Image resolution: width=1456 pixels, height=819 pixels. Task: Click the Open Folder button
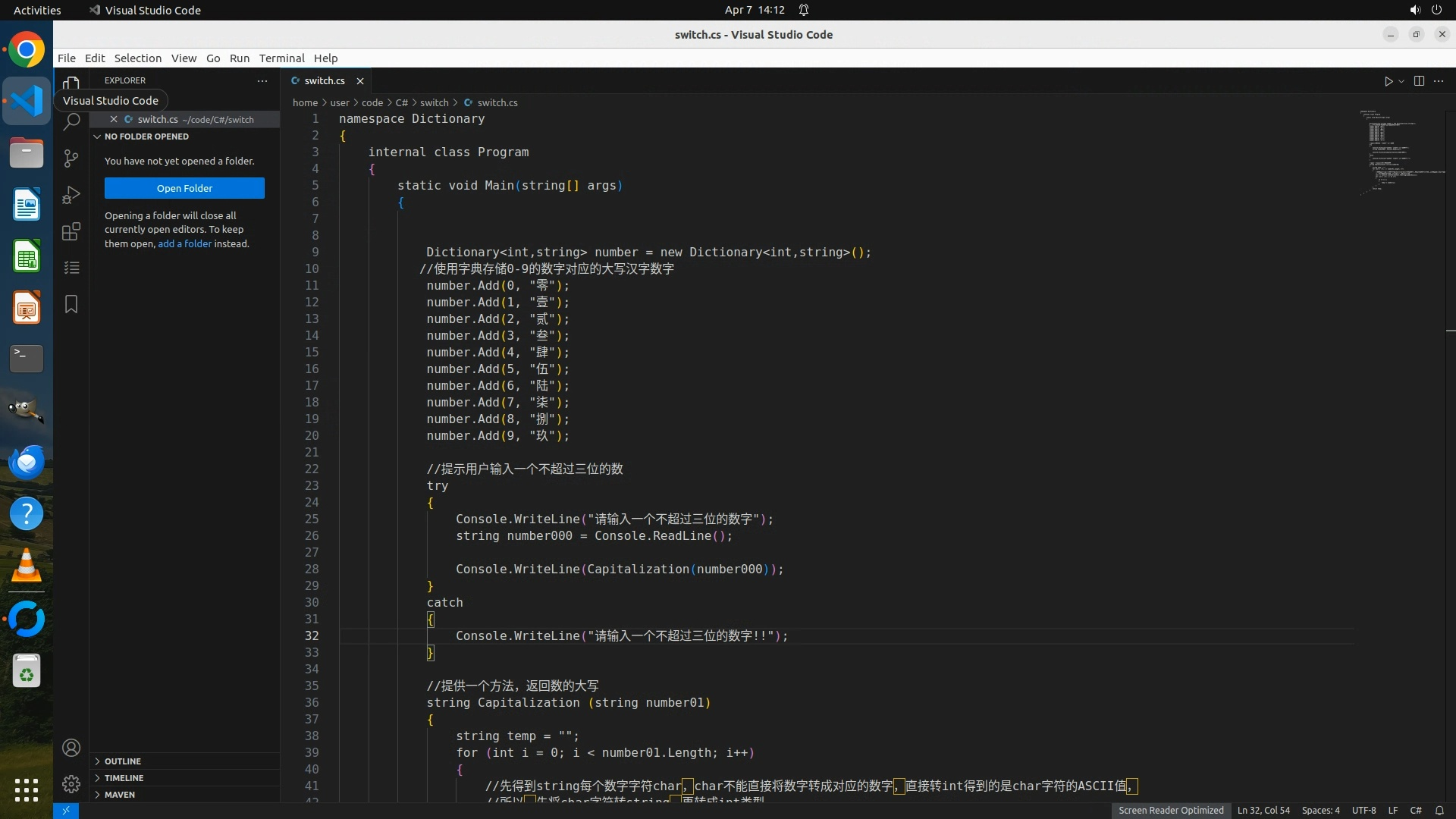click(184, 188)
